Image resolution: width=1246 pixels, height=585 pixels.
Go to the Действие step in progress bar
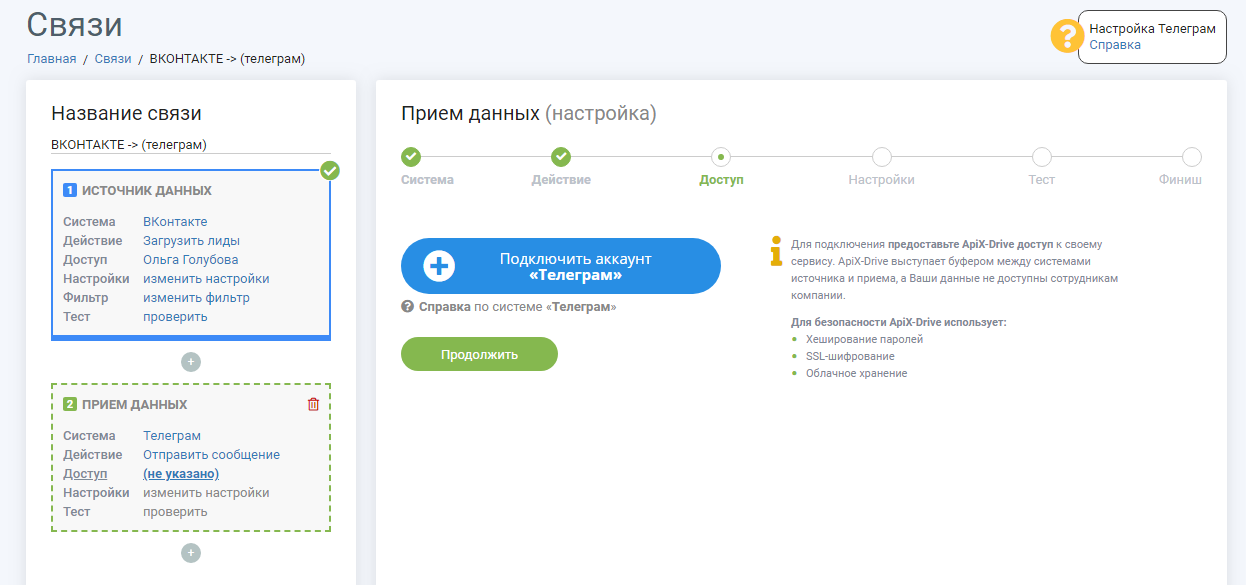(561, 157)
